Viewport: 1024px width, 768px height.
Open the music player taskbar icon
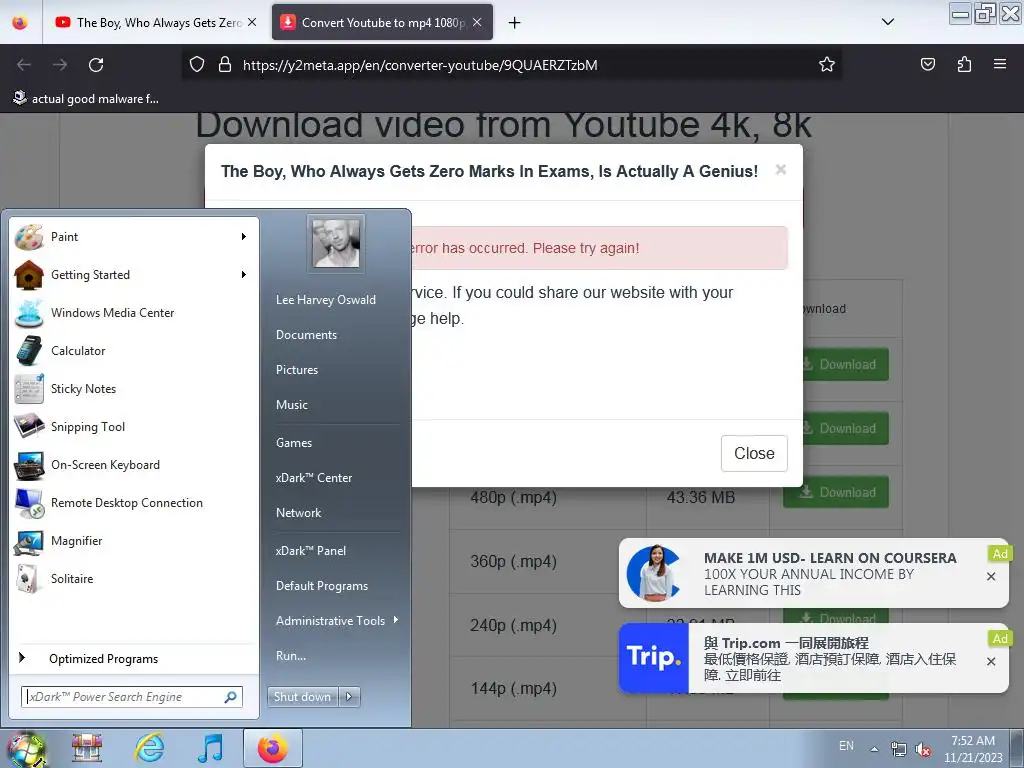(x=210, y=748)
